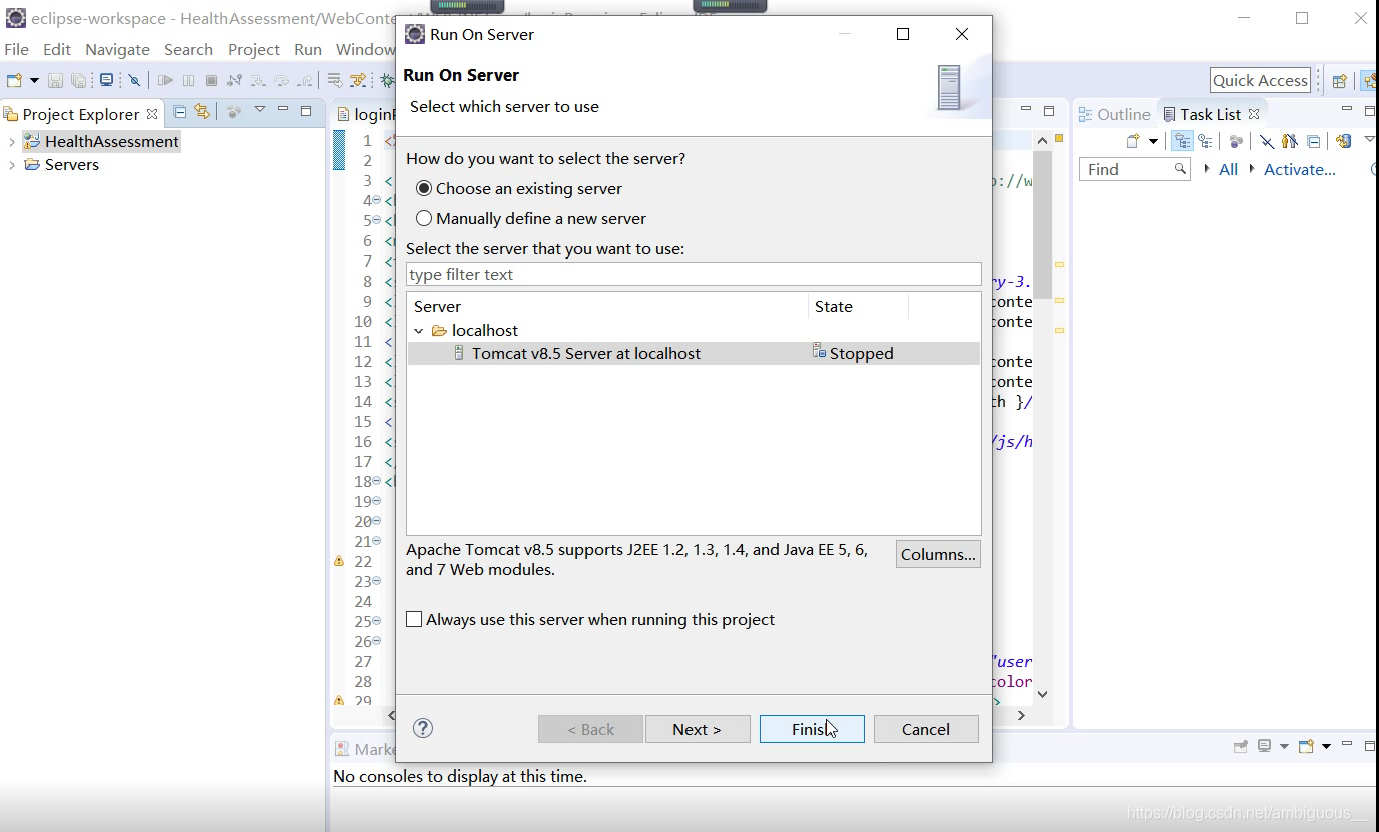
Task: Click the Use Step Filters icon
Action: point(358,80)
